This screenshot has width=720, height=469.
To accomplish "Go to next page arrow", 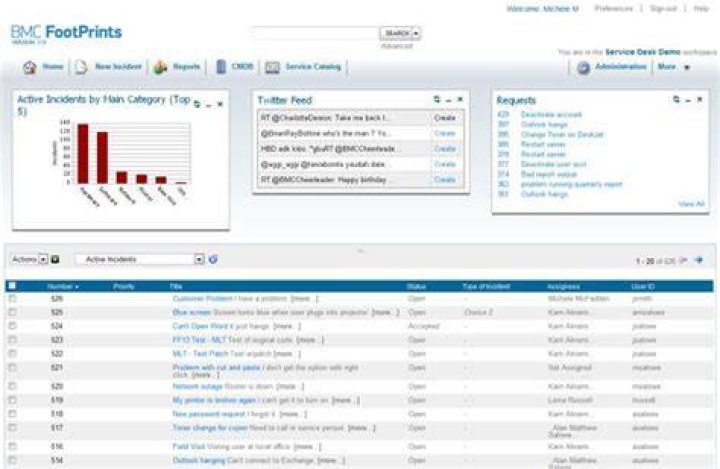I will pyautogui.click(x=699, y=260).
